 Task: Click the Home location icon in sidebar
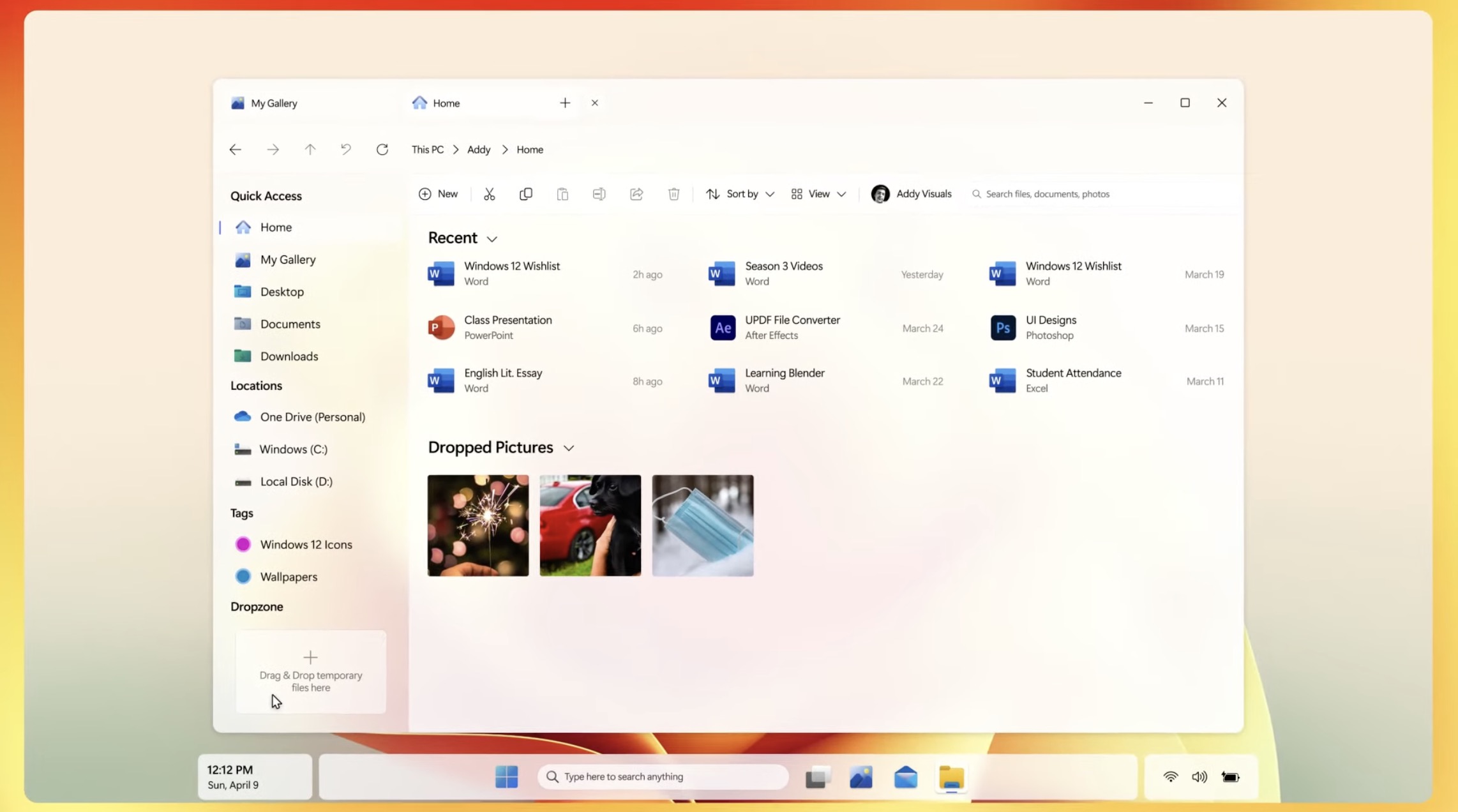click(243, 227)
